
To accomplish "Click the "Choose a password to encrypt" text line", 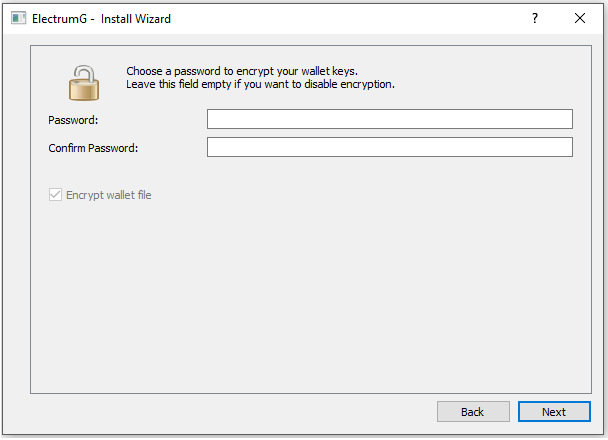I will click(241, 71).
